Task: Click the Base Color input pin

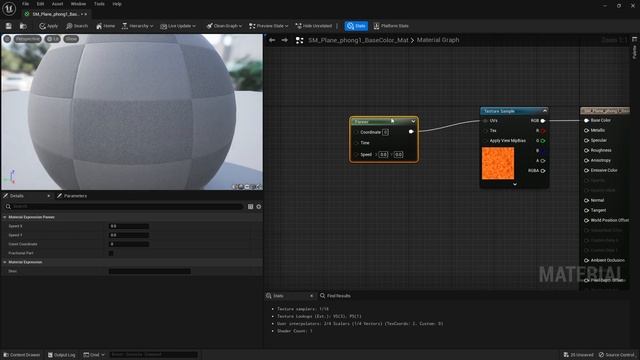Action: point(586,120)
